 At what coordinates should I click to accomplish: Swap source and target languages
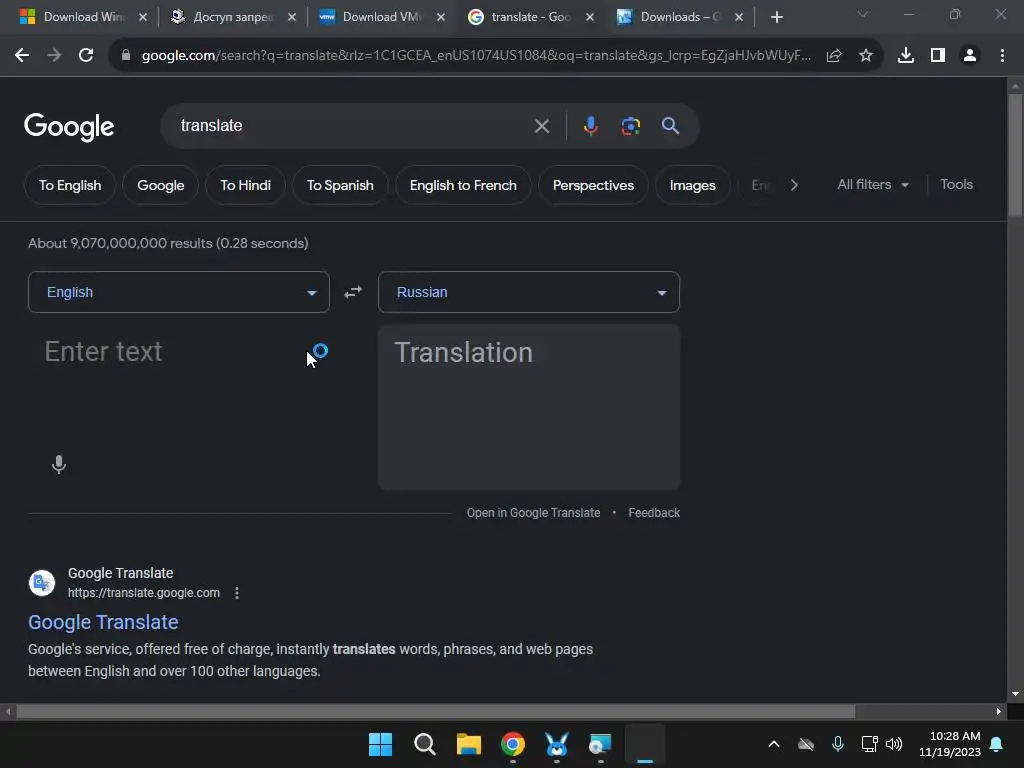click(x=353, y=292)
